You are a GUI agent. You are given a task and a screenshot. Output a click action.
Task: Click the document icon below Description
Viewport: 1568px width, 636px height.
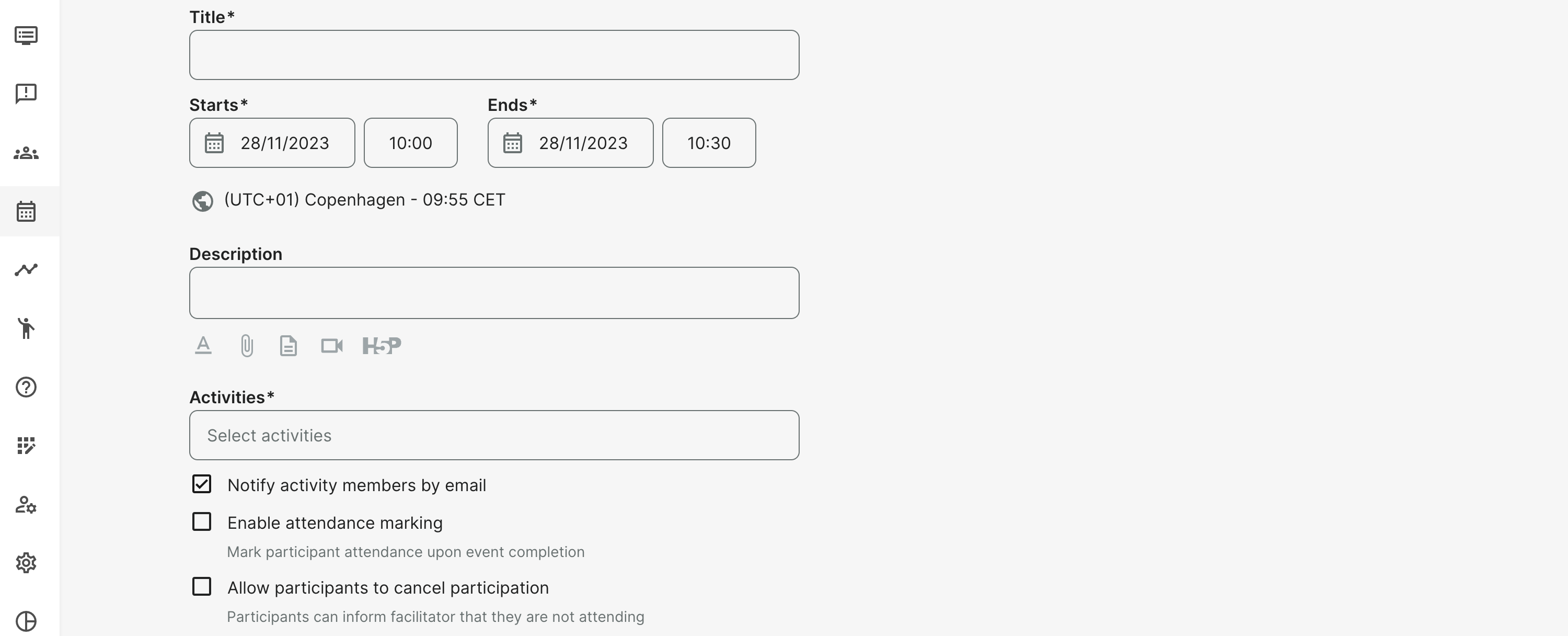pyautogui.click(x=289, y=345)
